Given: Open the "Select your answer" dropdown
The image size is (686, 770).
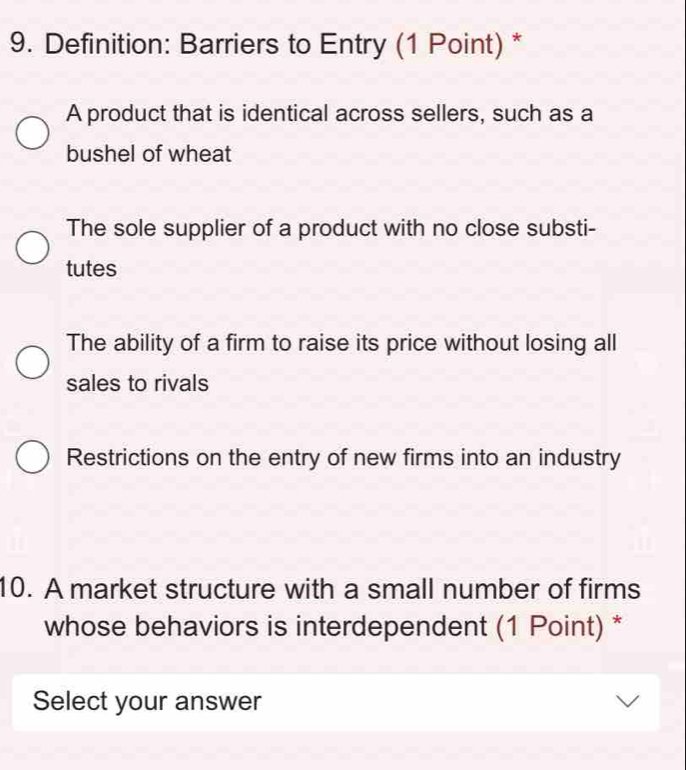Looking at the screenshot, I should [x=336, y=702].
